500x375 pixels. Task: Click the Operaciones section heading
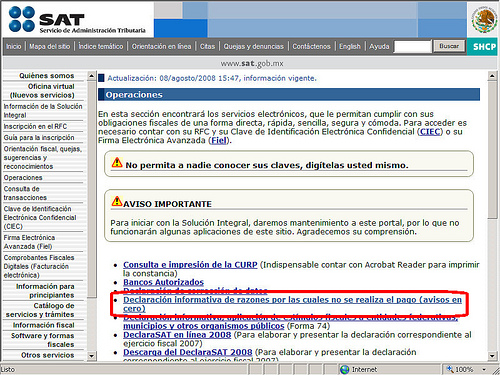tap(134, 95)
